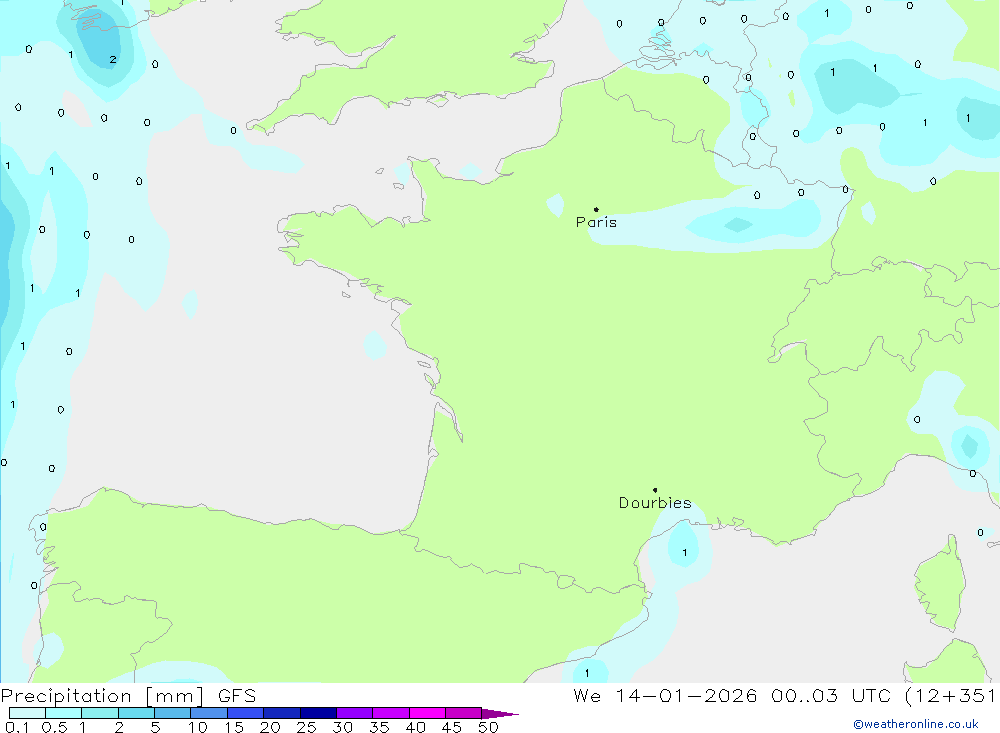
Task: Click the legend label '0.5'
Action: [54, 727]
